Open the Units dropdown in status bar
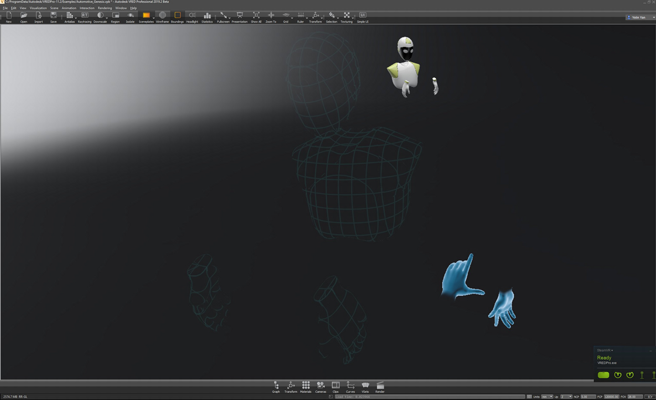The image size is (656, 400). pyautogui.click(x=547, y=397)
